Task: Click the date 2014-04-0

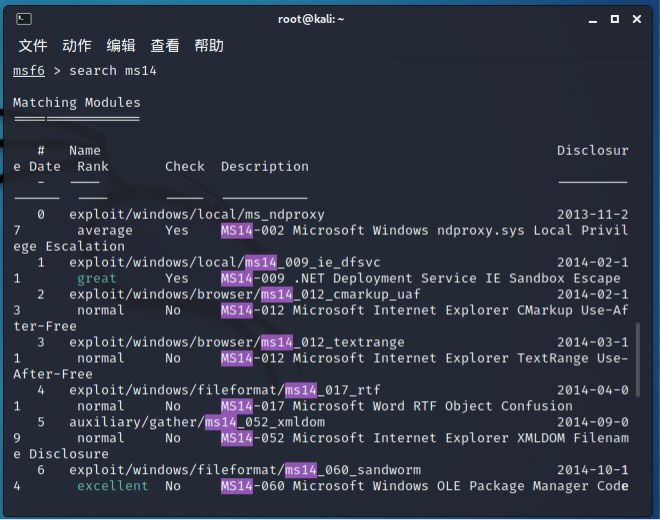Action: (x=593, y=390)
